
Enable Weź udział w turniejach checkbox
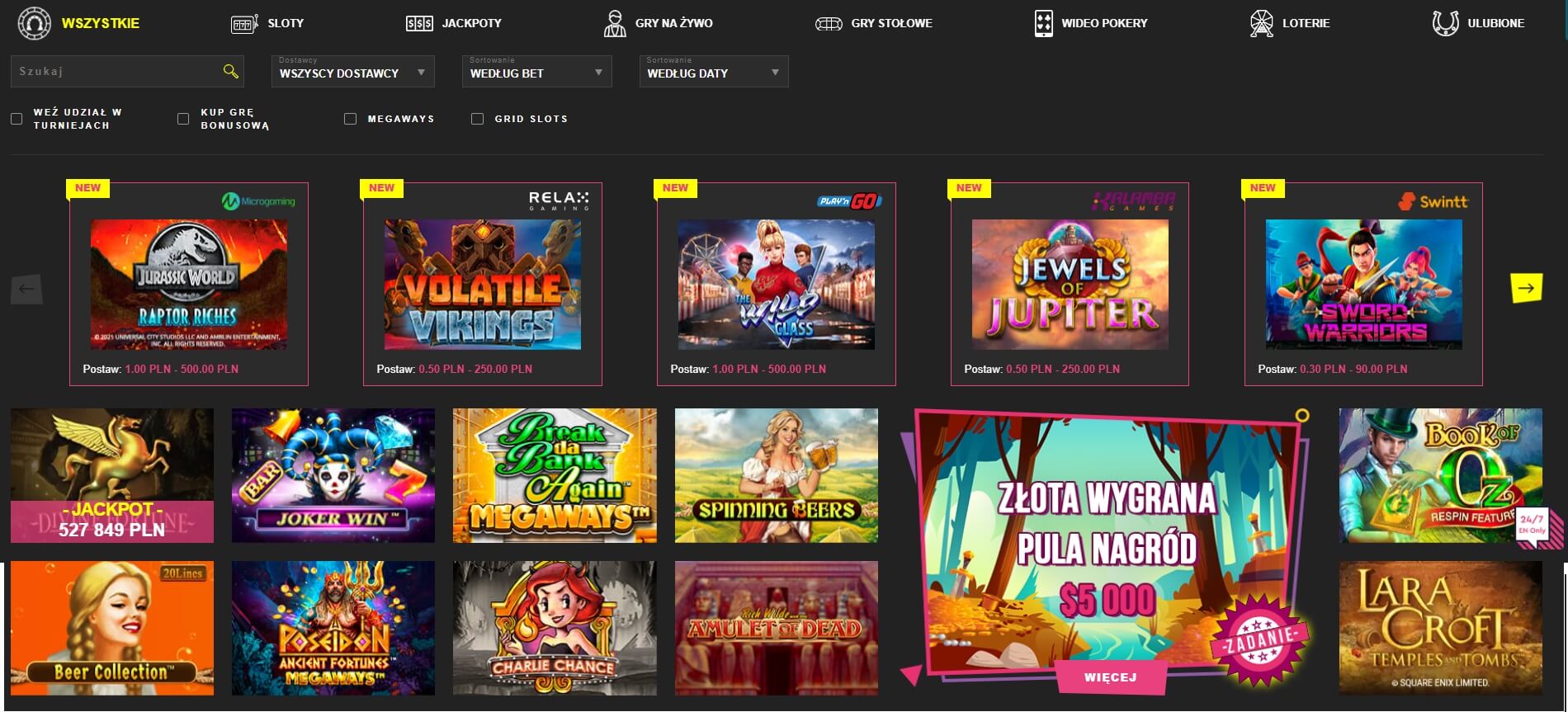(17, 119)
